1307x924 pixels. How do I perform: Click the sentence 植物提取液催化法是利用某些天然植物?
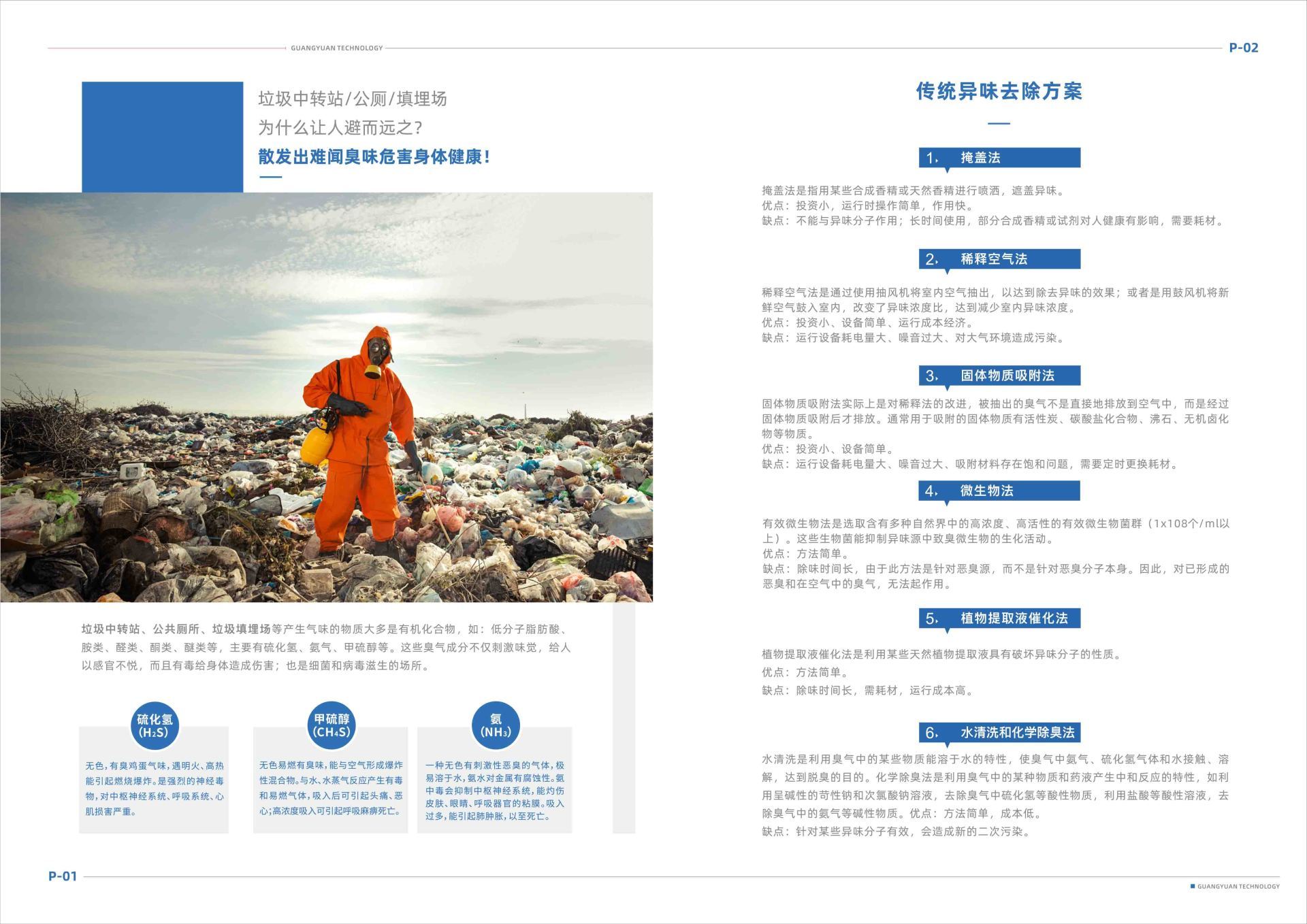pos(941,655)
